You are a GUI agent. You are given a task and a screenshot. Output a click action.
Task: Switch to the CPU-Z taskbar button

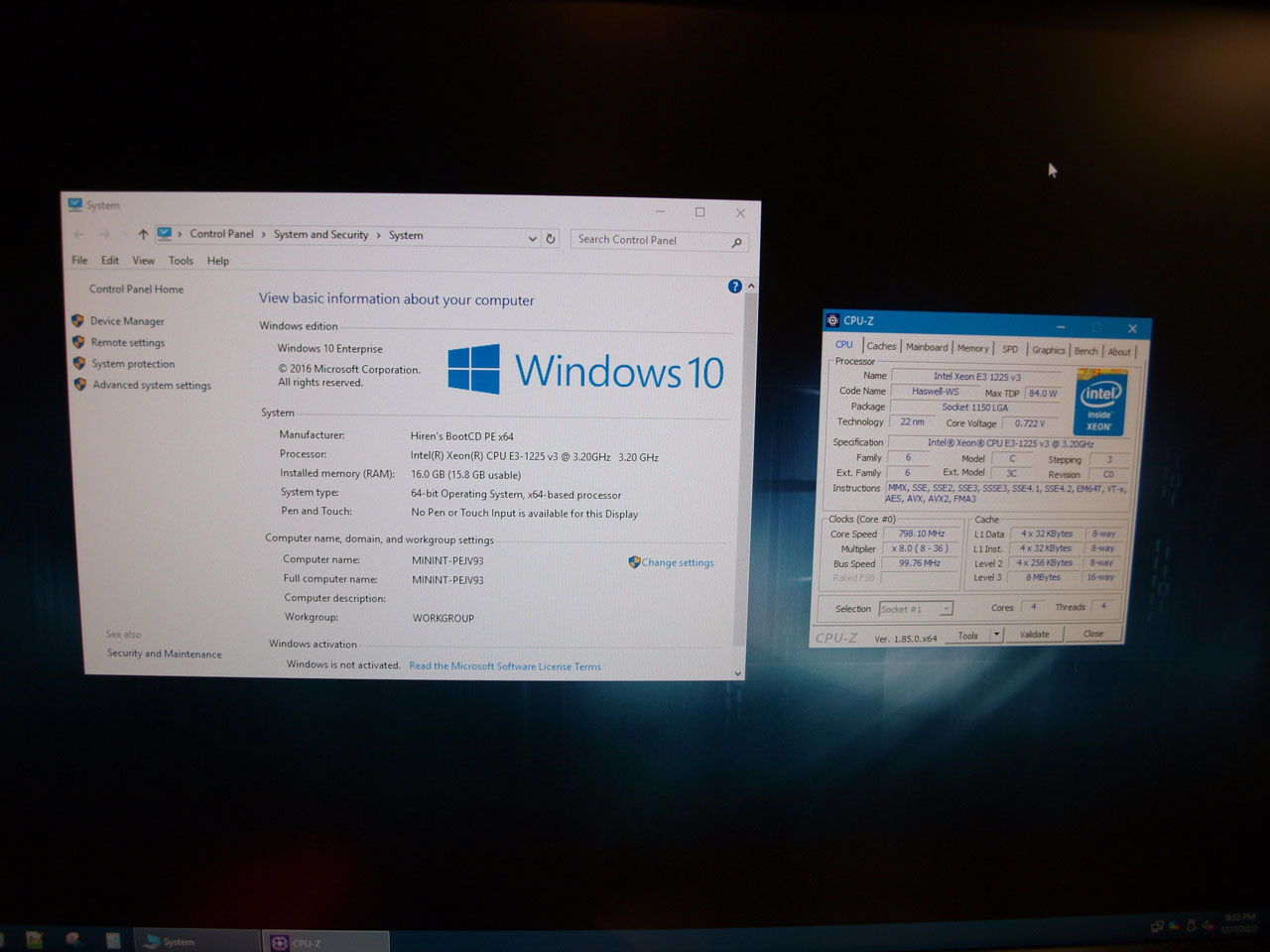click(326, 942)
